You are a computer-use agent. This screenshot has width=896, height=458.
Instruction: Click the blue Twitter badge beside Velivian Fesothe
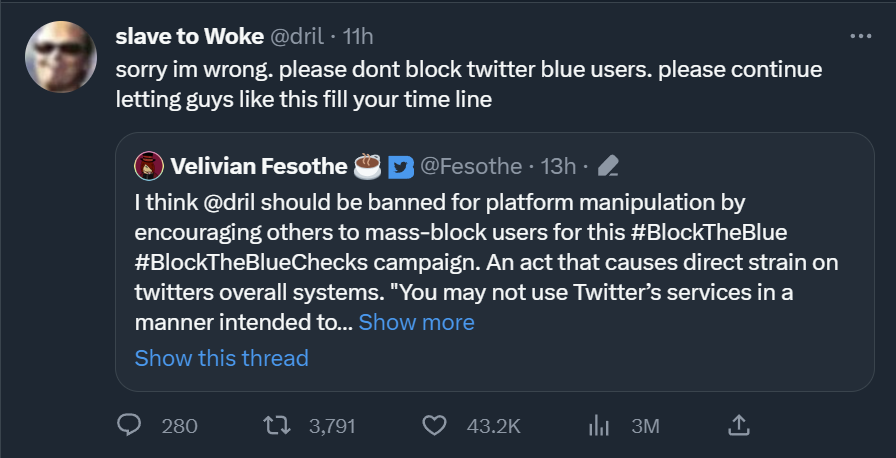pyautogui.click(x=400, y=166)
